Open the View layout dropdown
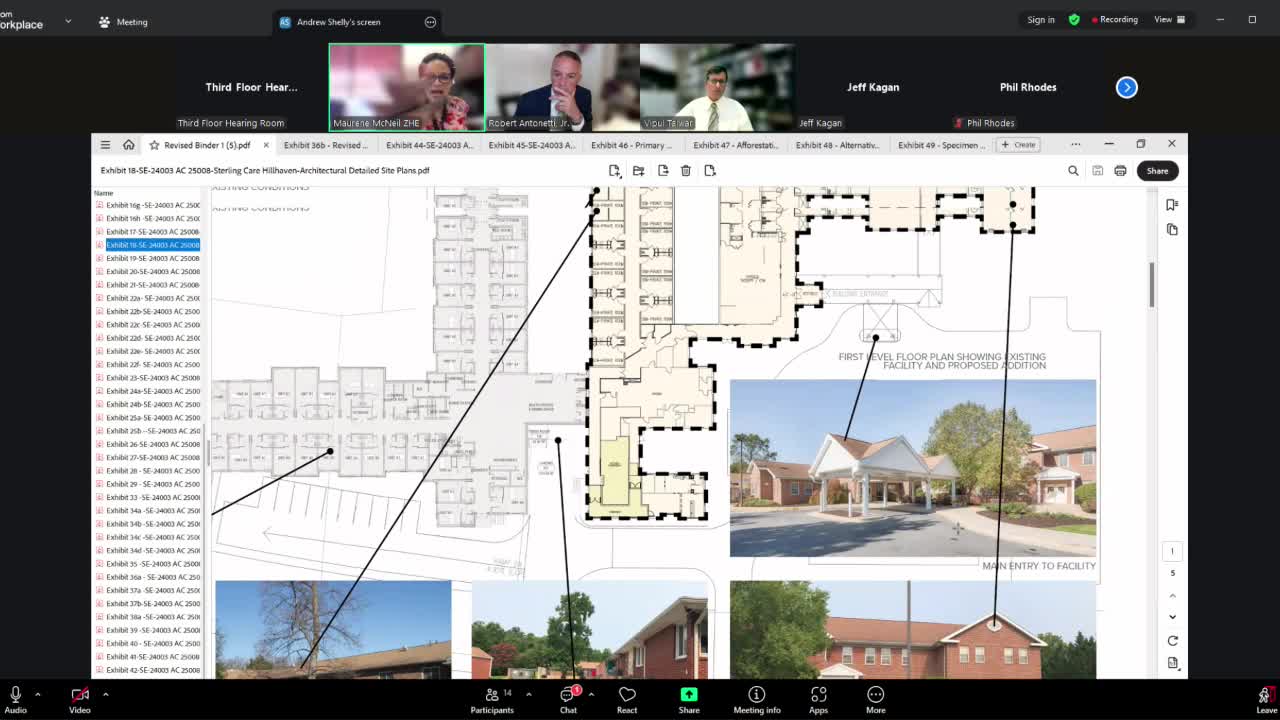This screenshot has width=1280, height=720. point(1169,20)
